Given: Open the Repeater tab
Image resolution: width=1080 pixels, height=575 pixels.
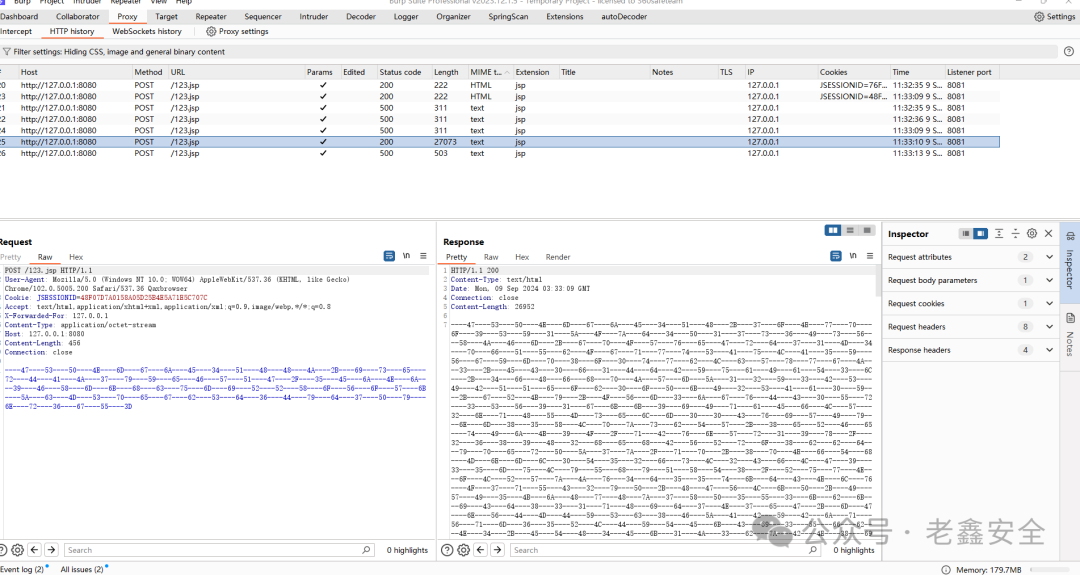Looking at the screenshot, I should (211, 17).
